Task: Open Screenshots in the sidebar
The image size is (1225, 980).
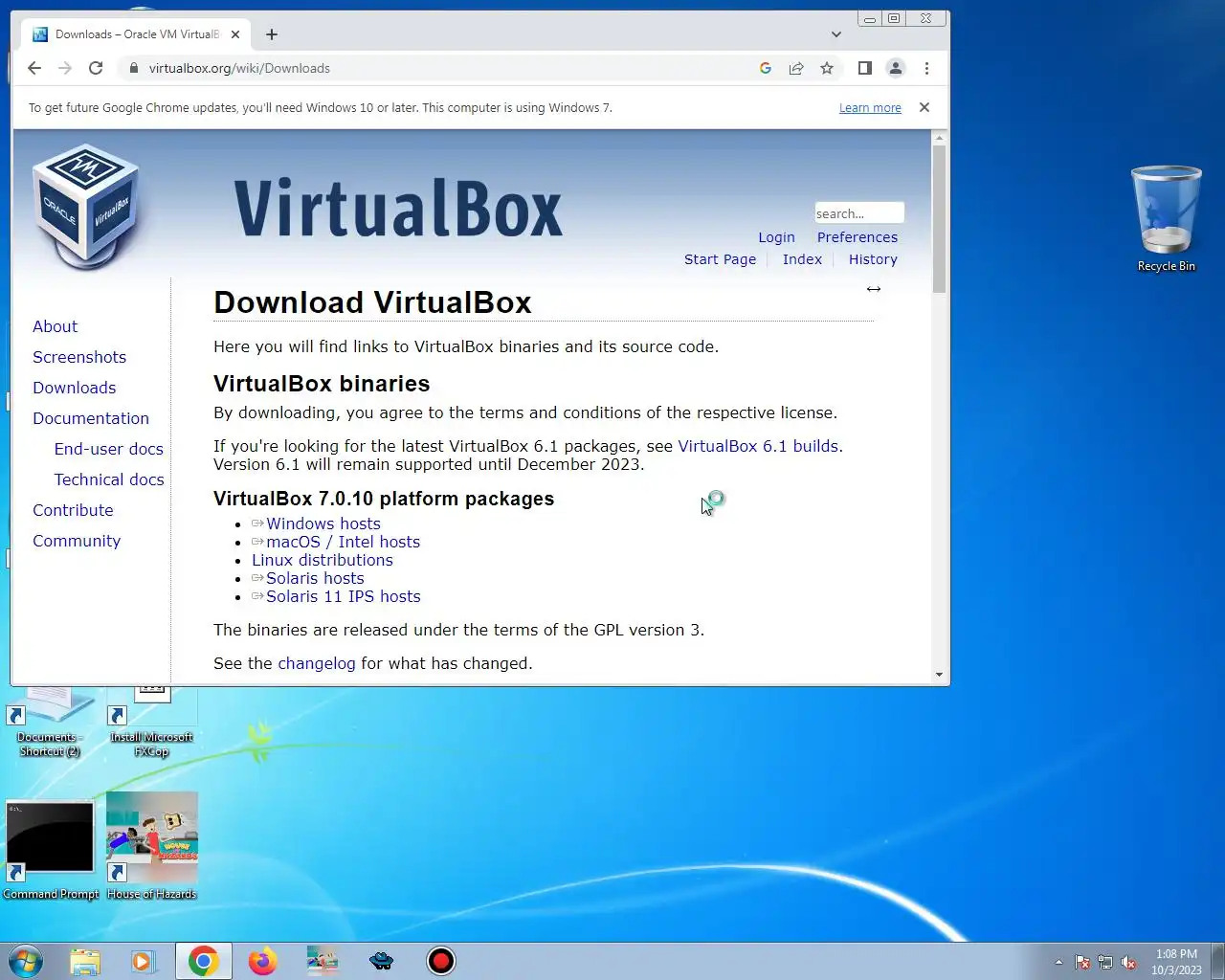Action: click(79, 357)
